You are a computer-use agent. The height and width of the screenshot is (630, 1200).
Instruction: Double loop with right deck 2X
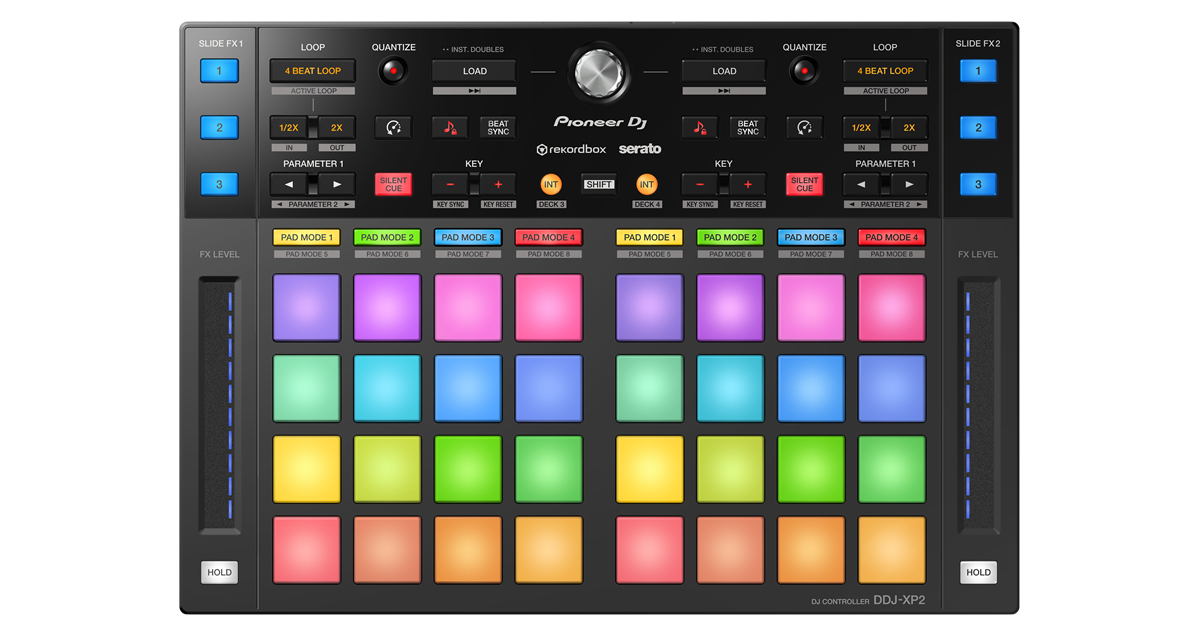(909, 127)
